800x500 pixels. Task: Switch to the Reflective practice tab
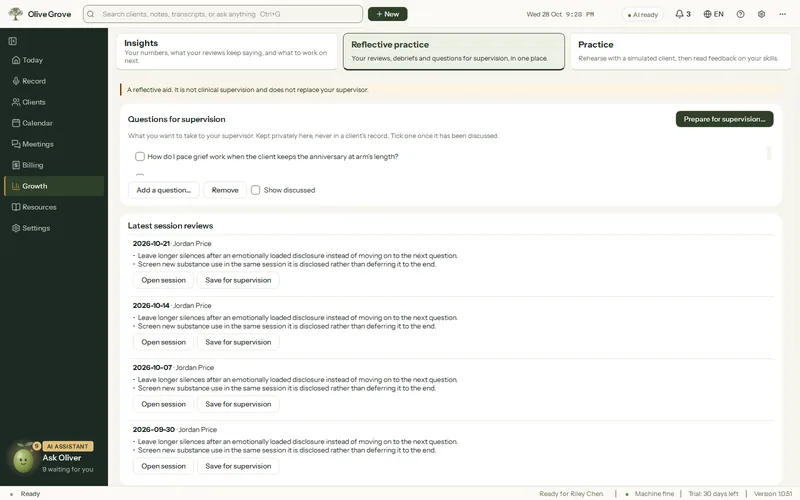point(454,52)
